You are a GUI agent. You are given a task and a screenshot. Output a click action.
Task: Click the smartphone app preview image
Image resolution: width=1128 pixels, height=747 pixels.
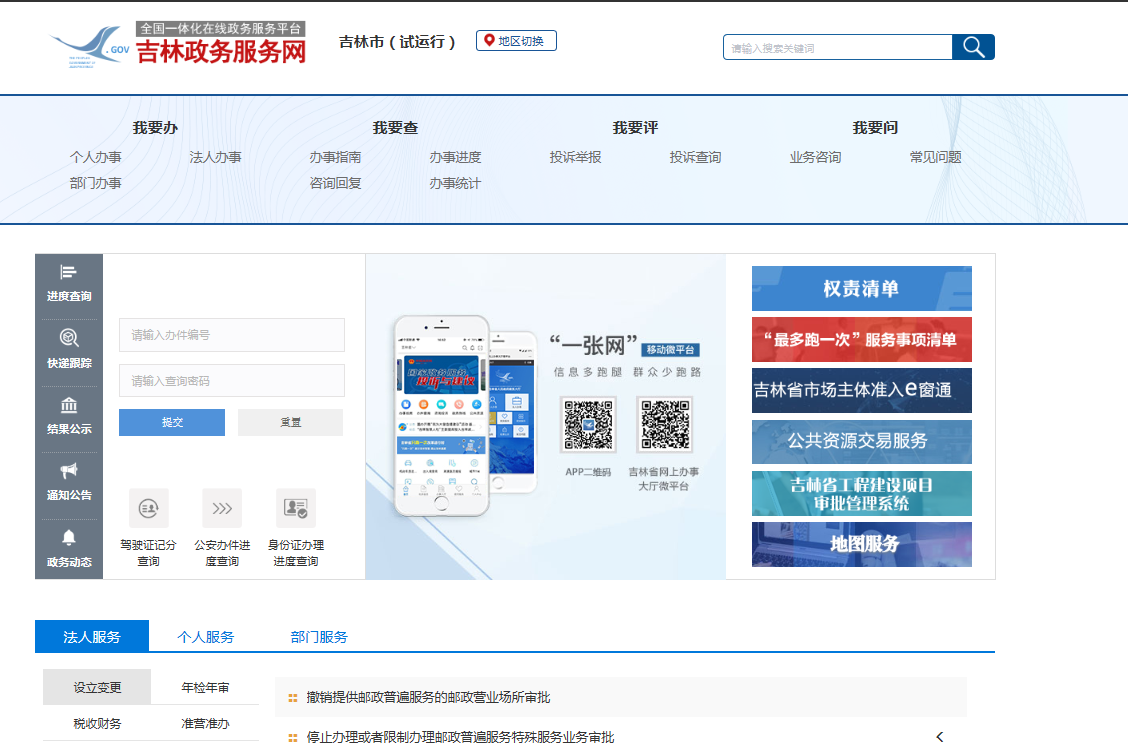tap(465, 416)
